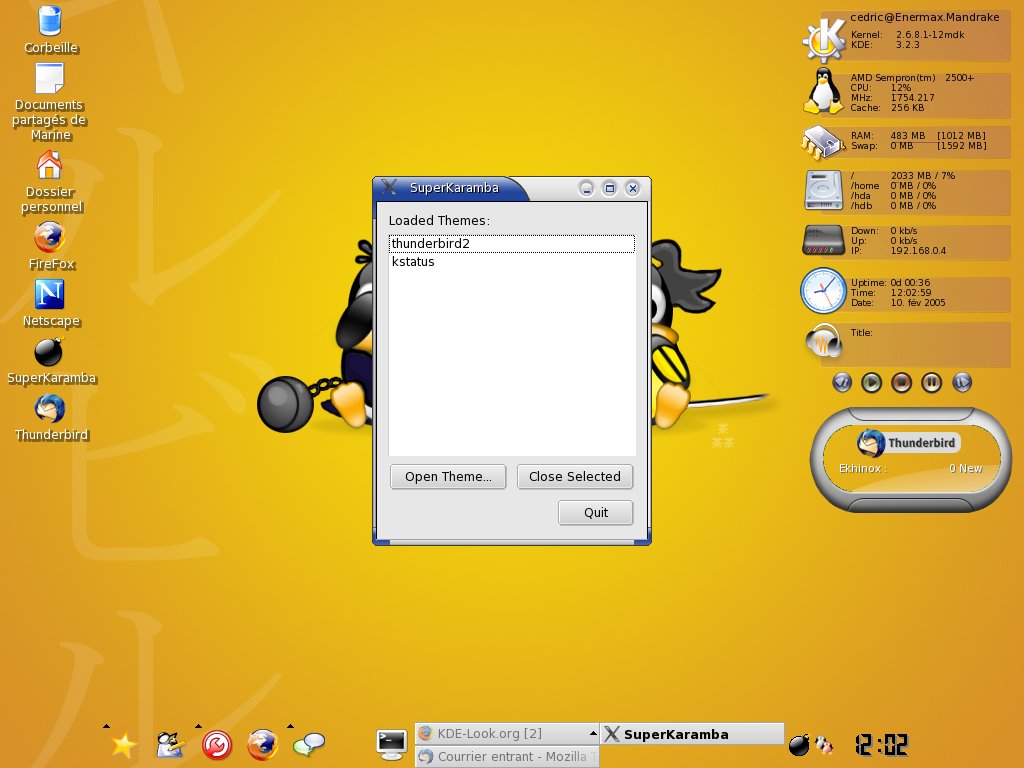
Task: Expand KDE-Look.org grouped taskbar arrow
Action: click(x=592, y=733)
